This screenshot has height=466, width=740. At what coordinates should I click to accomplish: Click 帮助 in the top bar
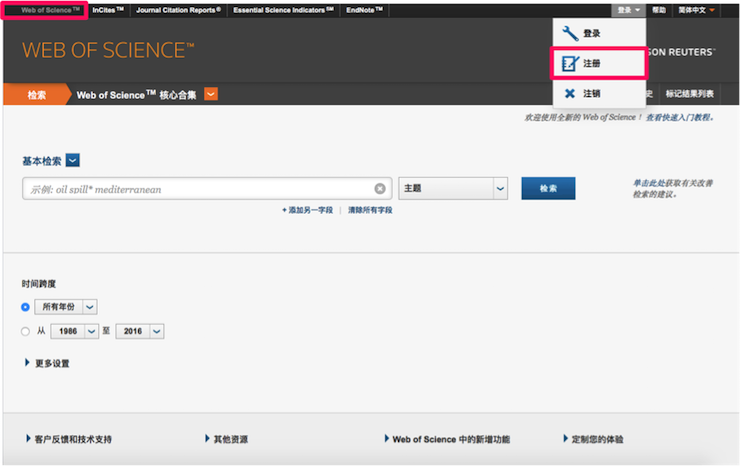coord(659,10)
